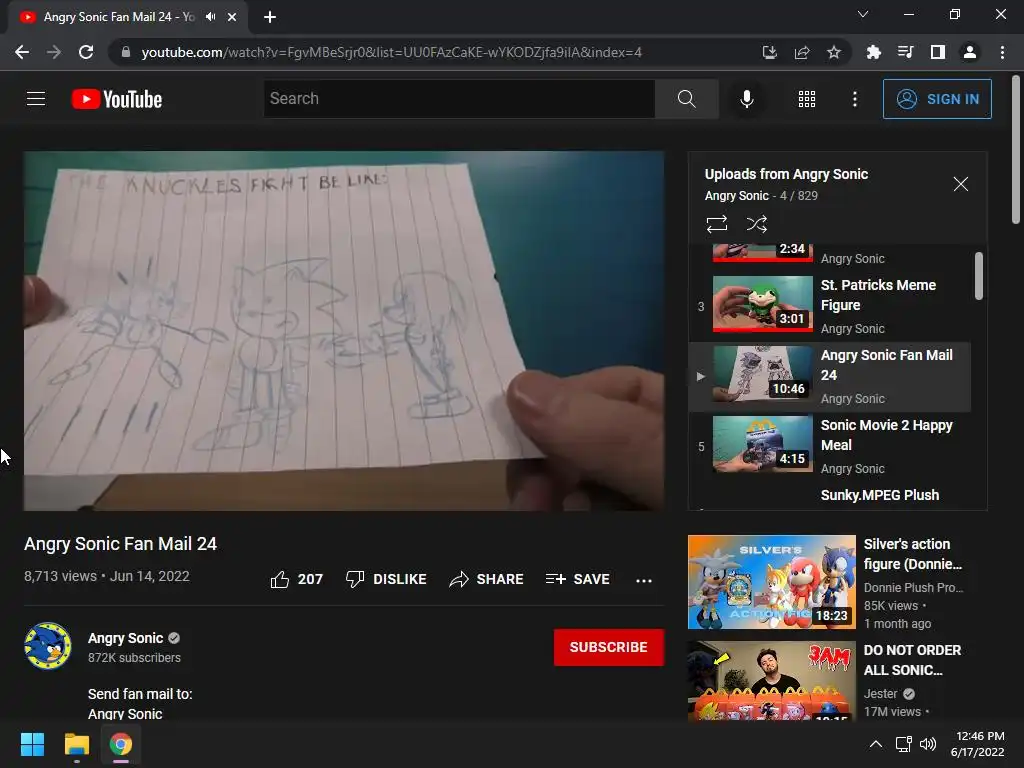Close the Angry Sonic Fan Mail tab

[x=232, y=17]
